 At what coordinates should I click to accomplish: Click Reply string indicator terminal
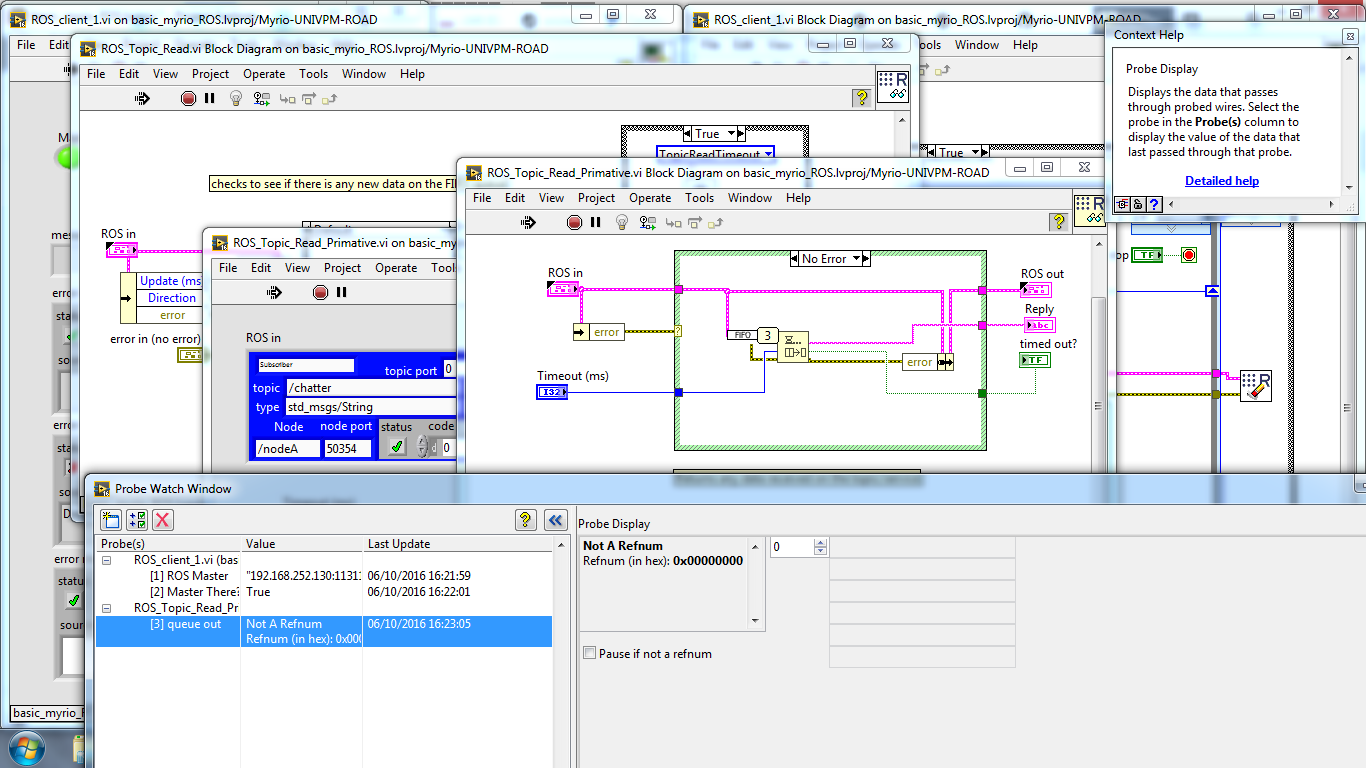pyautogui.click(x=1040, y=325)
